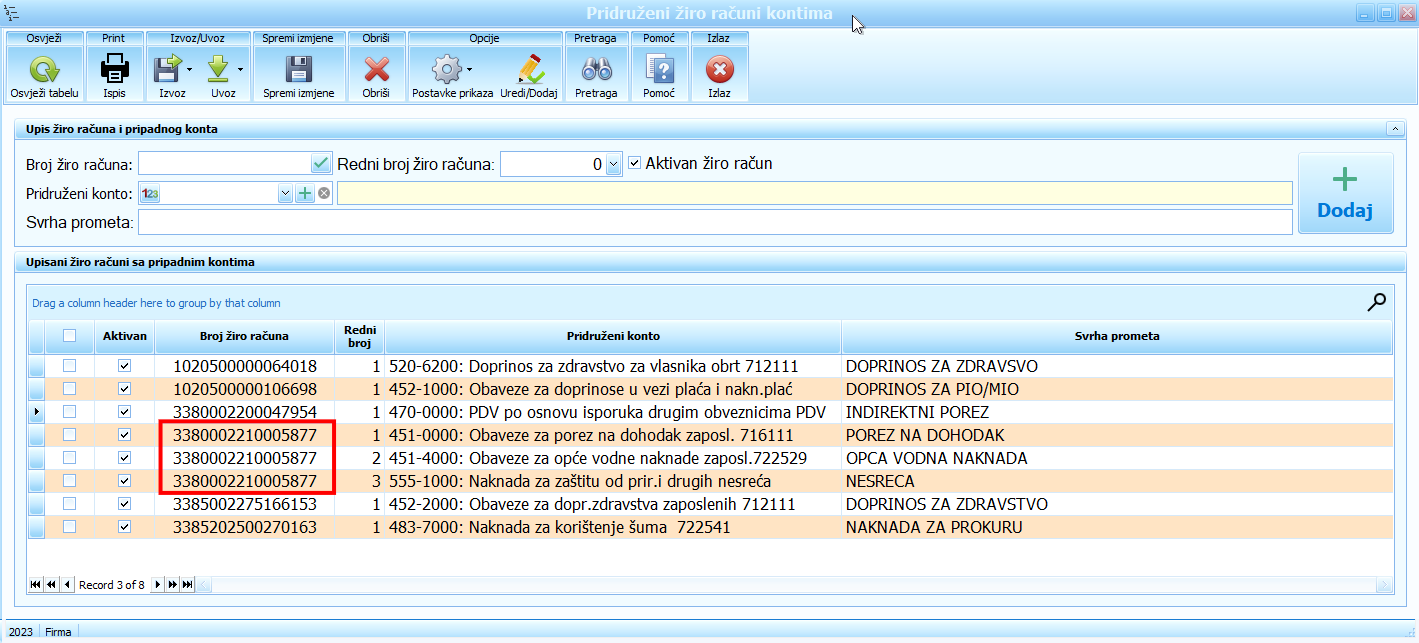Image resolution: width=1419 pixels, height=643 pixels.
Task: Click the magnifier icon above the grid
Action: (1377, 302)
